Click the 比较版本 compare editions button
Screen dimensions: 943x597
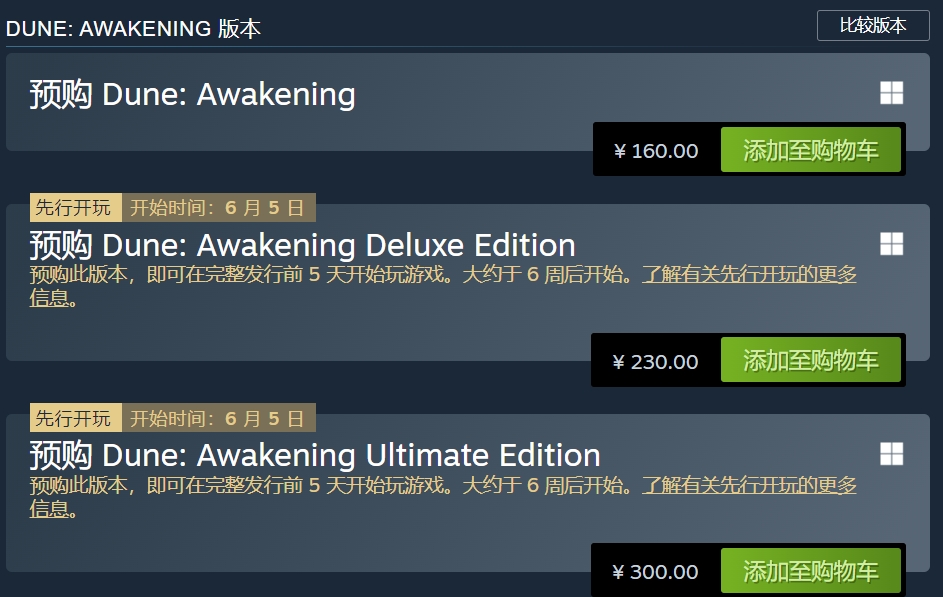click(x=873, y=26)
